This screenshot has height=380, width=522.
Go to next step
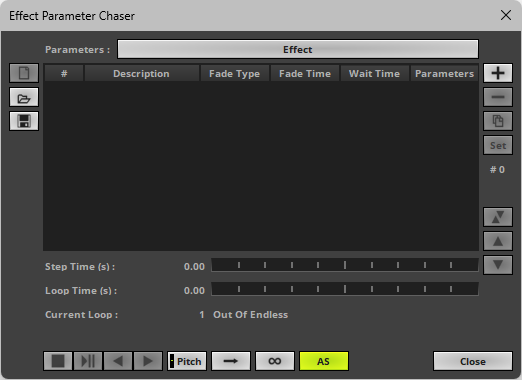[148, 361]
